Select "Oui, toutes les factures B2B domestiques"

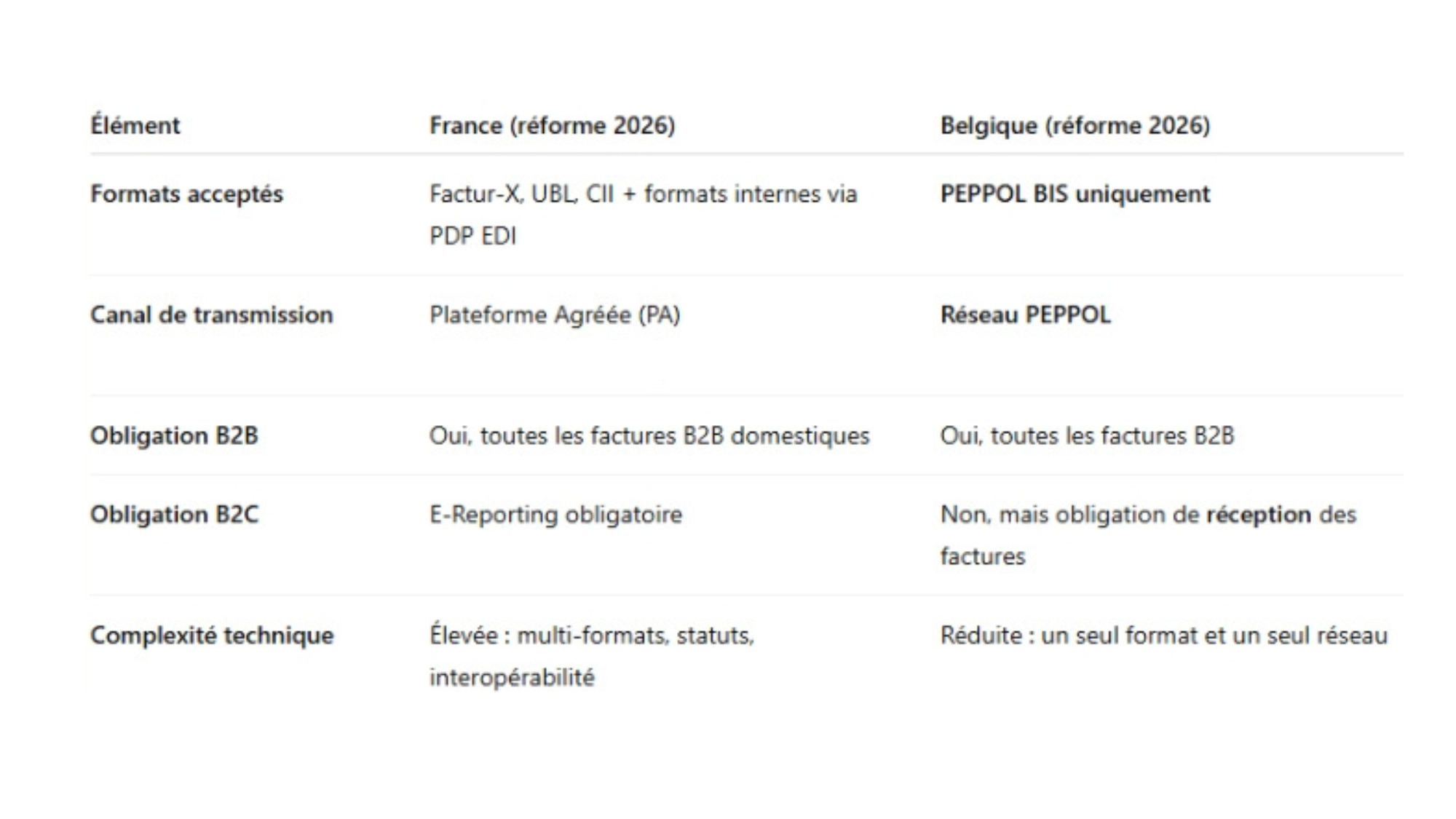649,435
